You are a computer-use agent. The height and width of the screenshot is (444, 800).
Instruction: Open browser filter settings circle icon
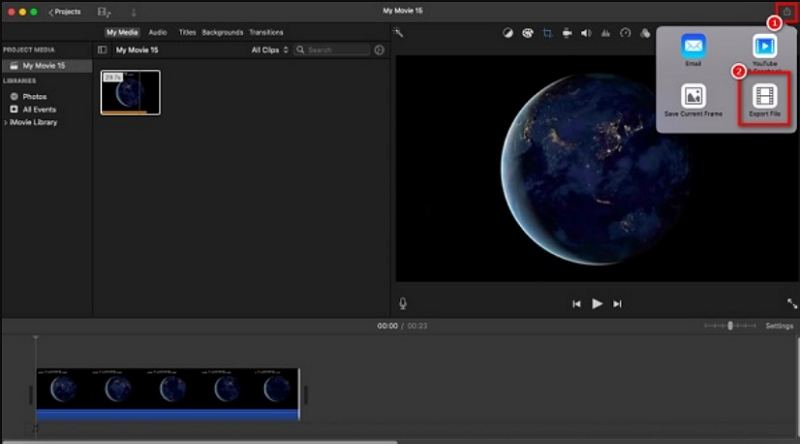coord(379,50)
